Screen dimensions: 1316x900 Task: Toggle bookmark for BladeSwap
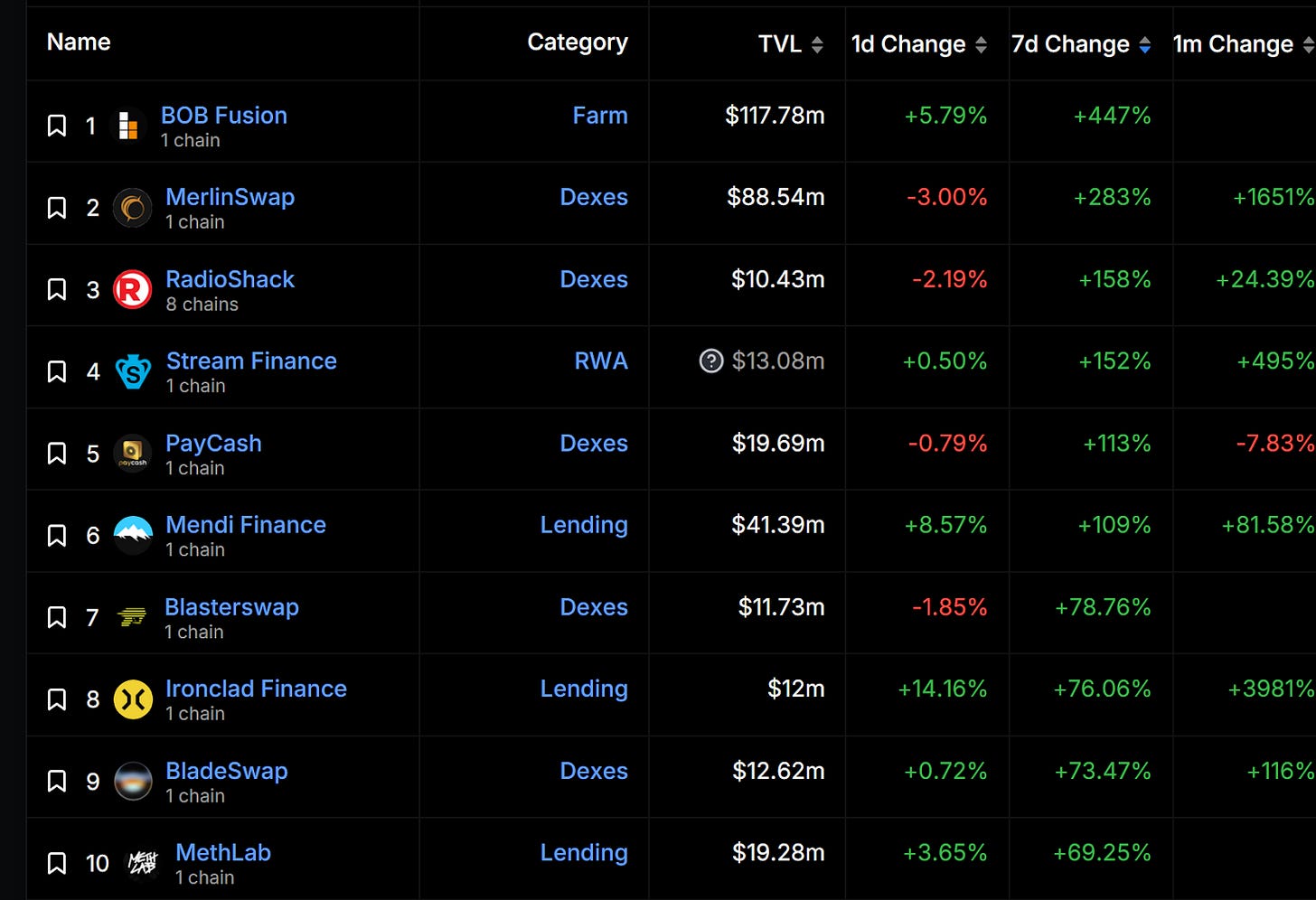[x=56, y=781]
